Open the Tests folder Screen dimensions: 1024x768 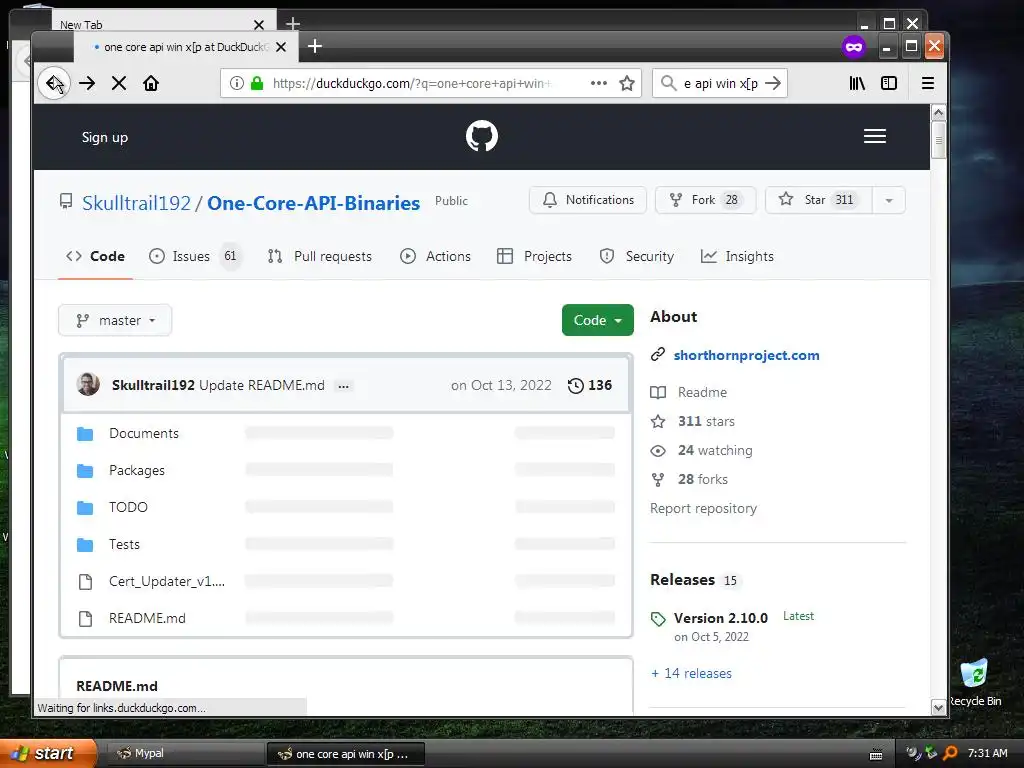(x=124, y=544)
